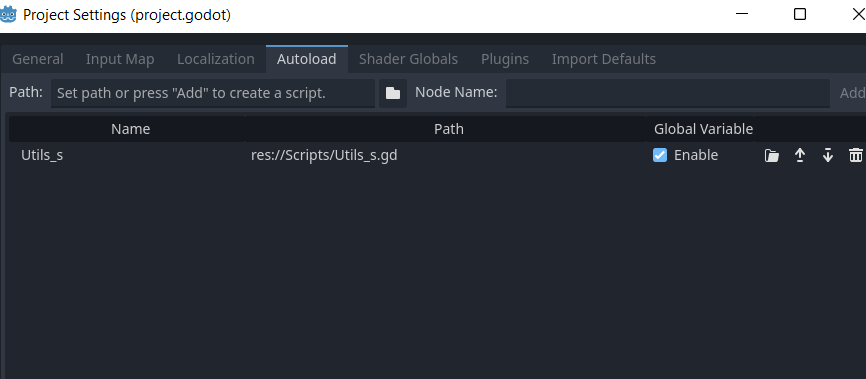Screen dimensions: 866x379
Task: Click the Add autoload button
Action: [x=852, y=93]
